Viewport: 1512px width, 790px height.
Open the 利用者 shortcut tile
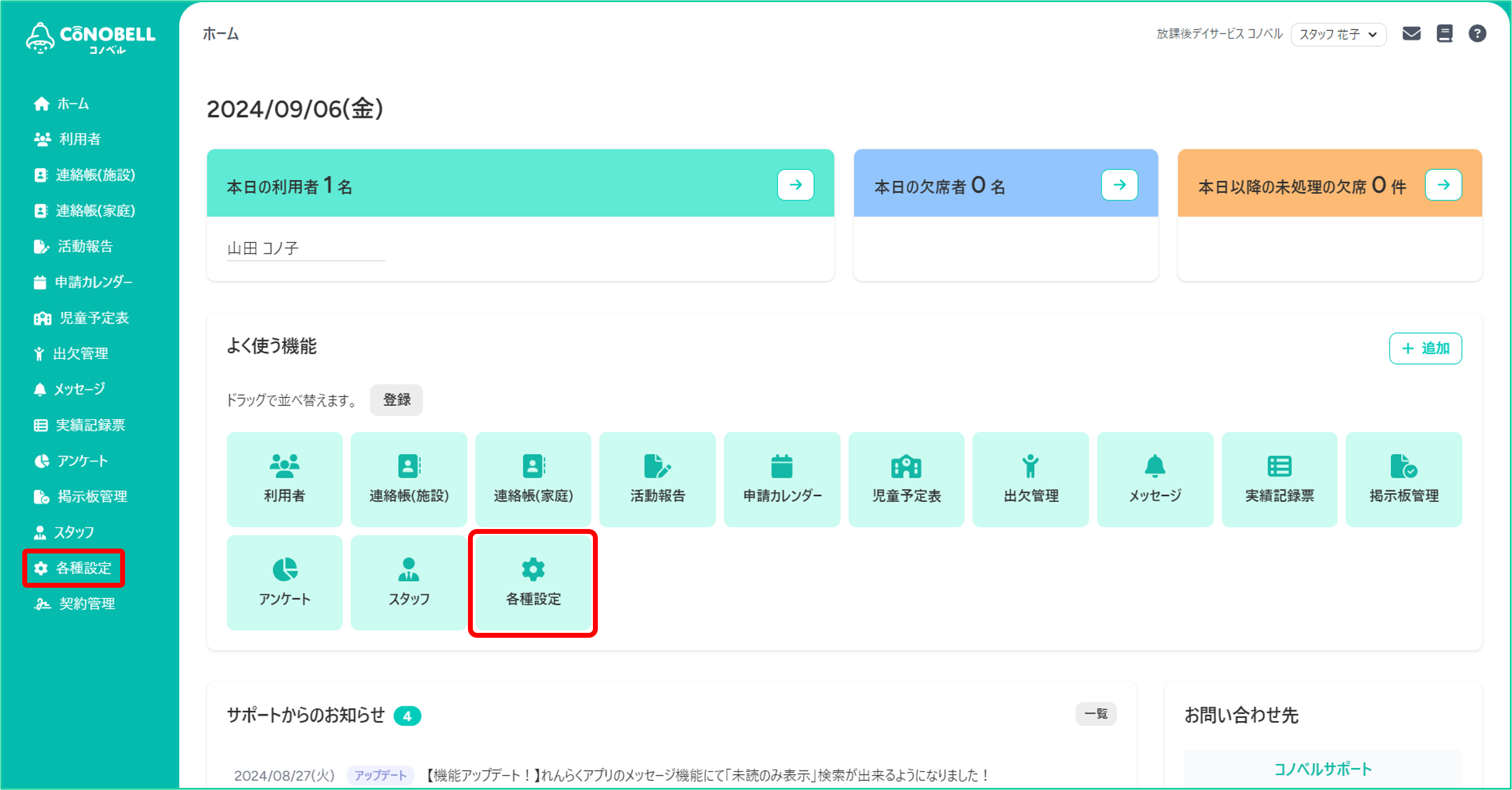[x=285, y=480]
